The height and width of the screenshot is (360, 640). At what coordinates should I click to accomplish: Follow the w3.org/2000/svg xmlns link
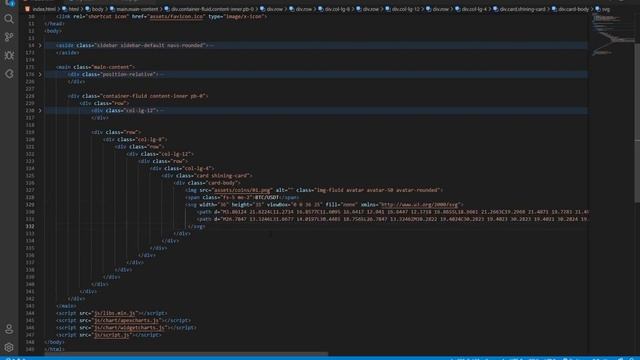point(419,205)
